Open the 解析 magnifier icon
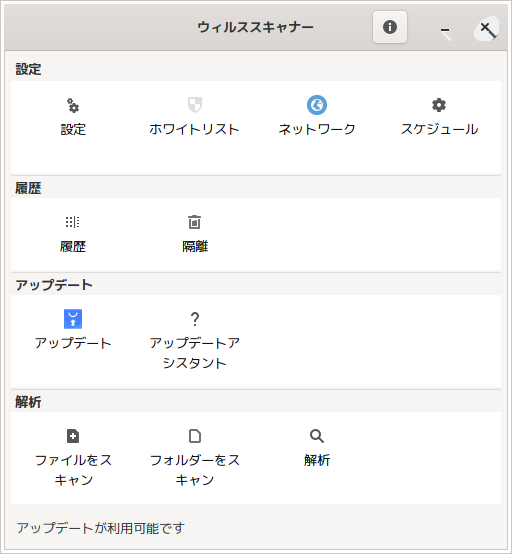 point(317,436)
